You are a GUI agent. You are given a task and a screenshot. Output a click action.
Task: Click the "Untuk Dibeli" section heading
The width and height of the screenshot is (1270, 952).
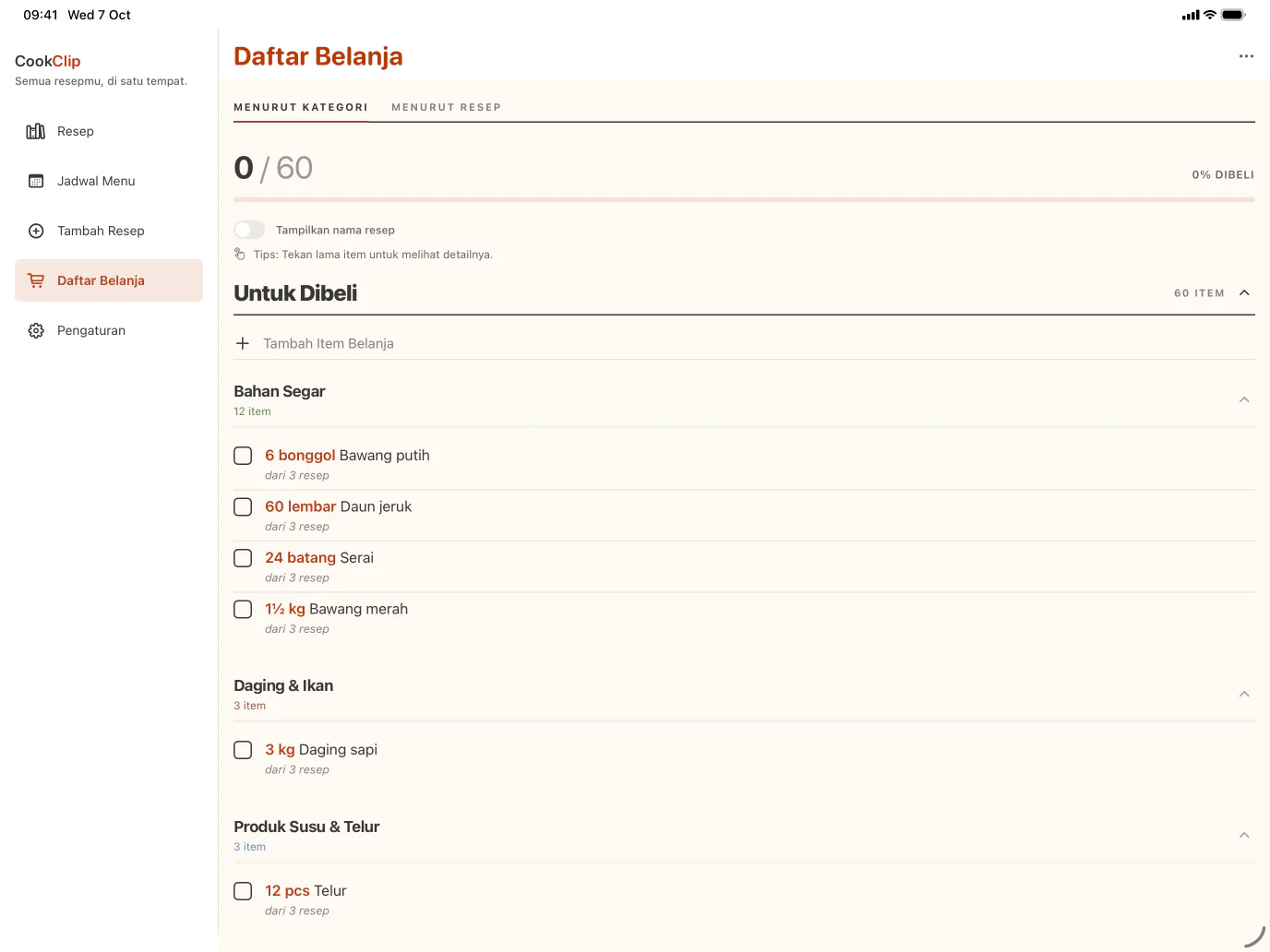click(x=295, y=293)
